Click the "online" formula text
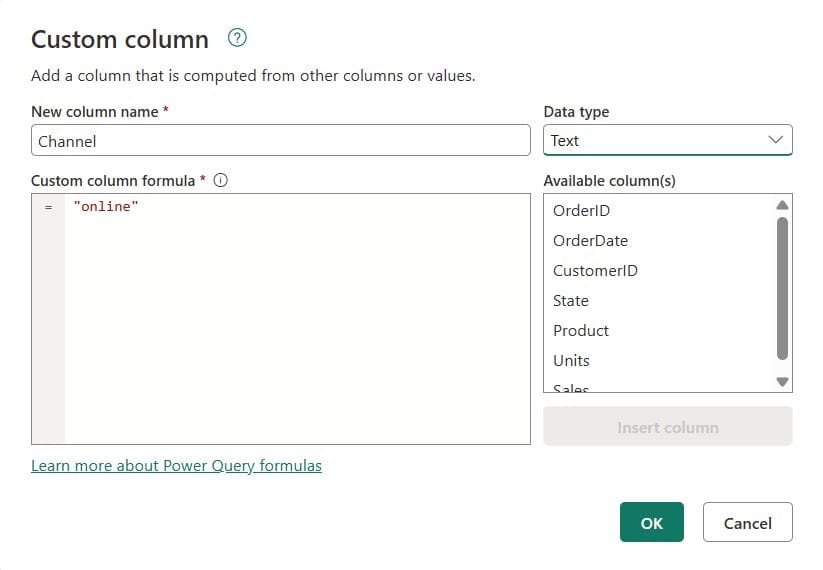Viewport: 823px width, 570px height. [x=106, y=206]
